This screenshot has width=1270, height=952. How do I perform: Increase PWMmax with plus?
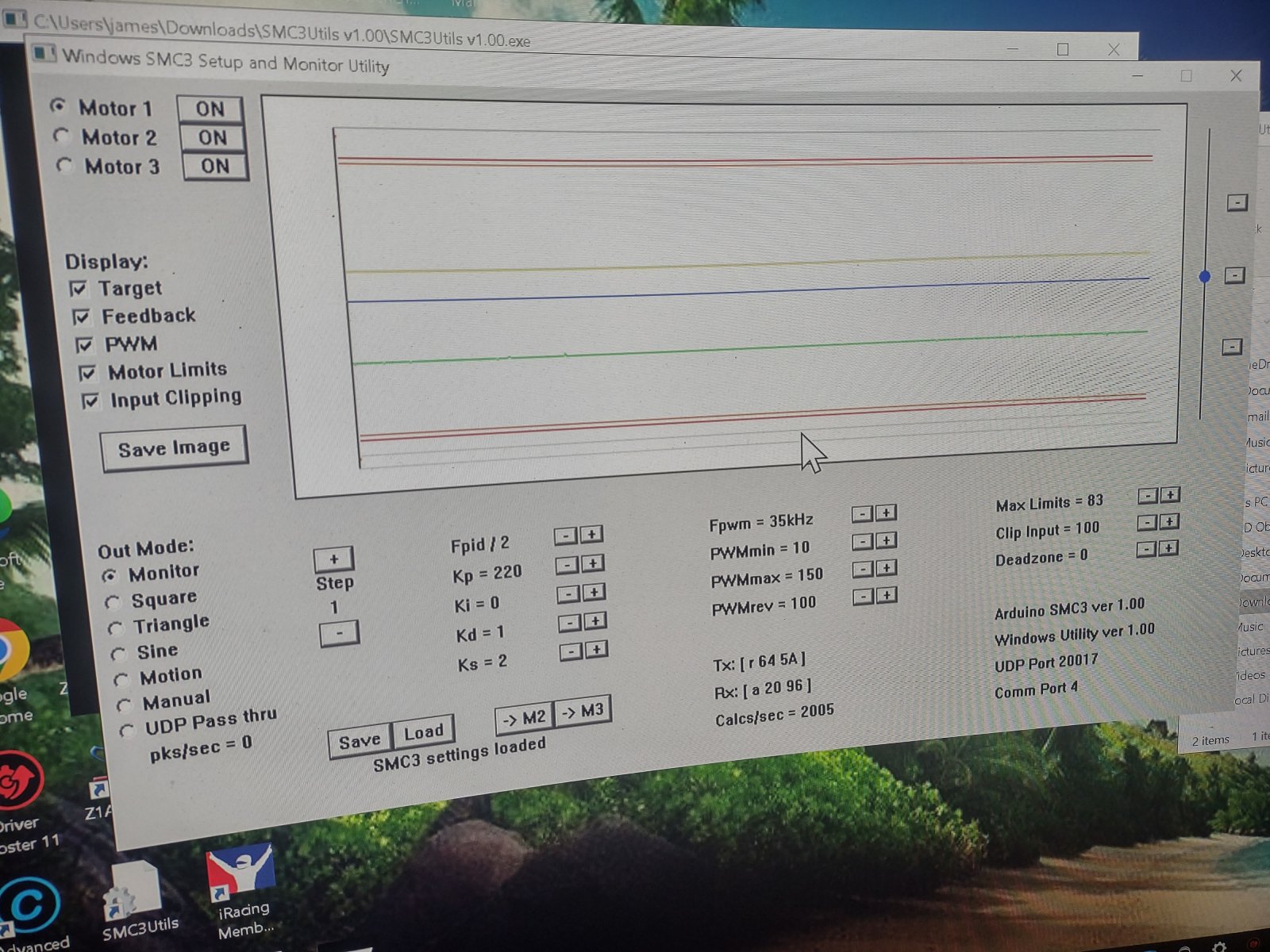pos(887,567)
